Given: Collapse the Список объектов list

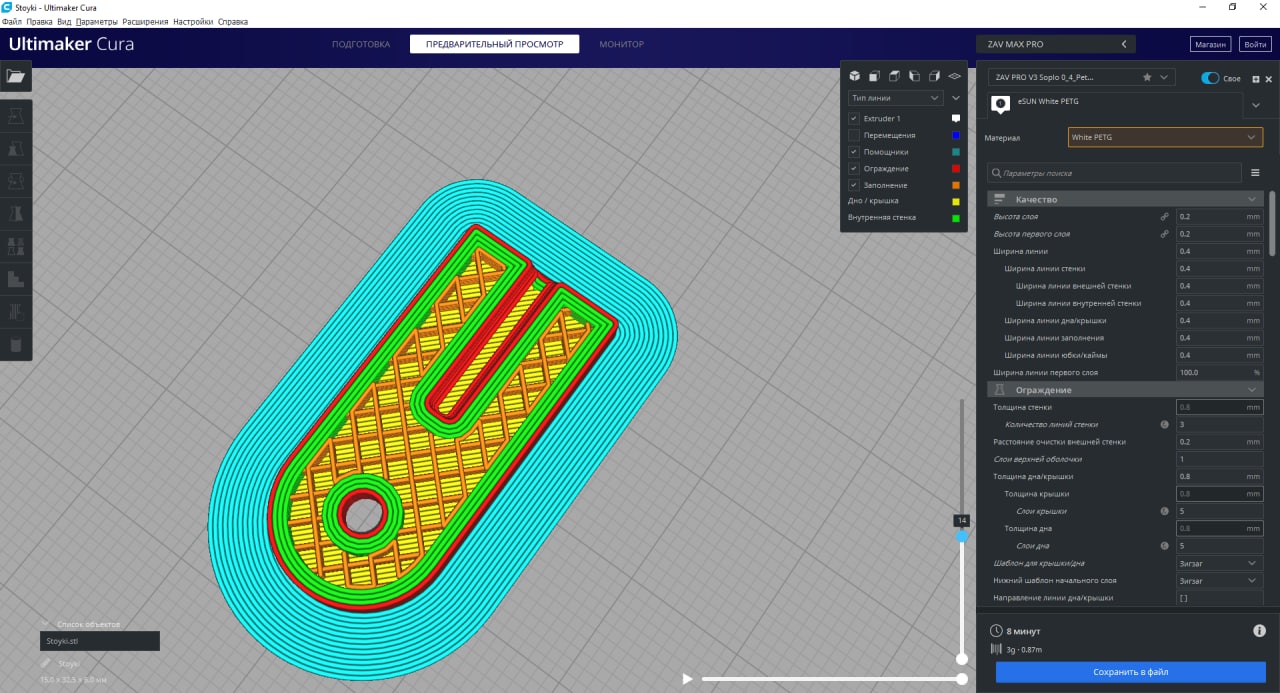Looking at the screenshot, I should [46, 624].
